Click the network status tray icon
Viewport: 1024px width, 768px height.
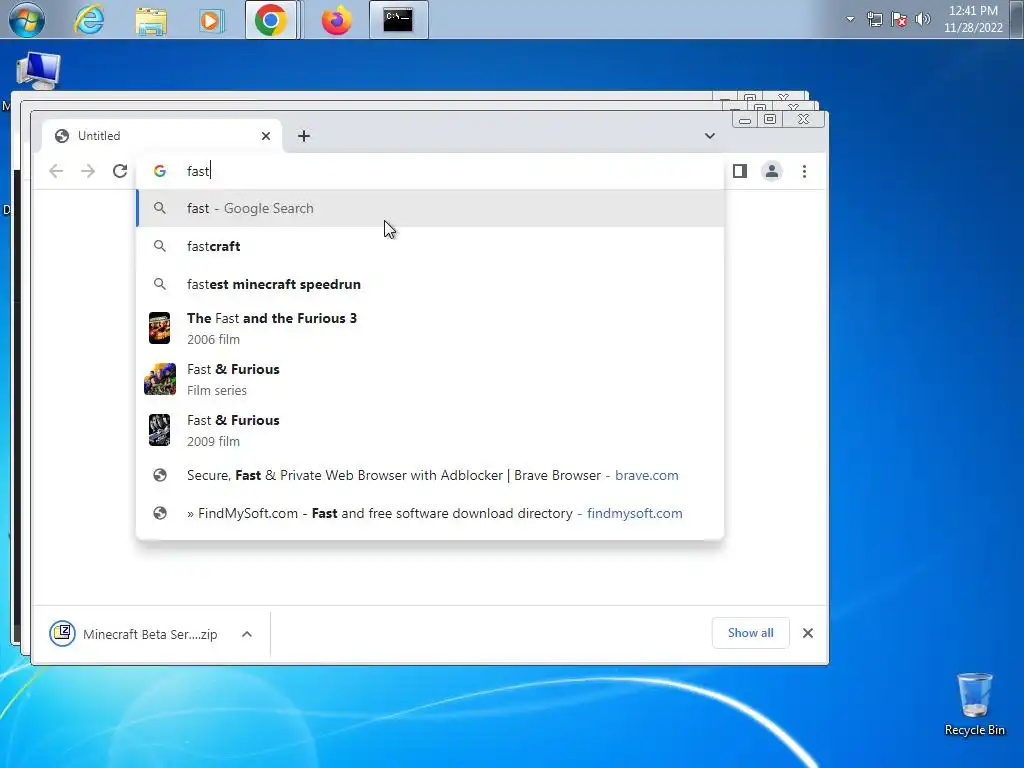coord(874,19)
